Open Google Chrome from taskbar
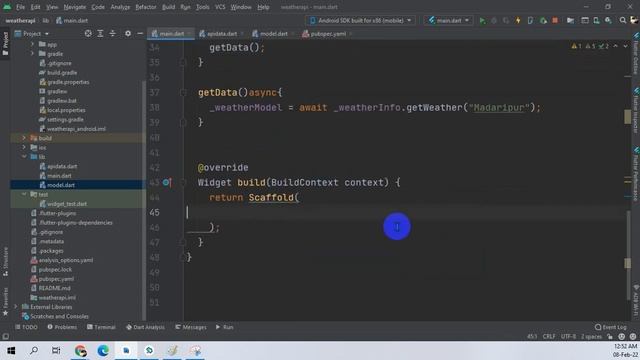Image resolution: width=640 pixels, height=360 pixels. point(80,351)
